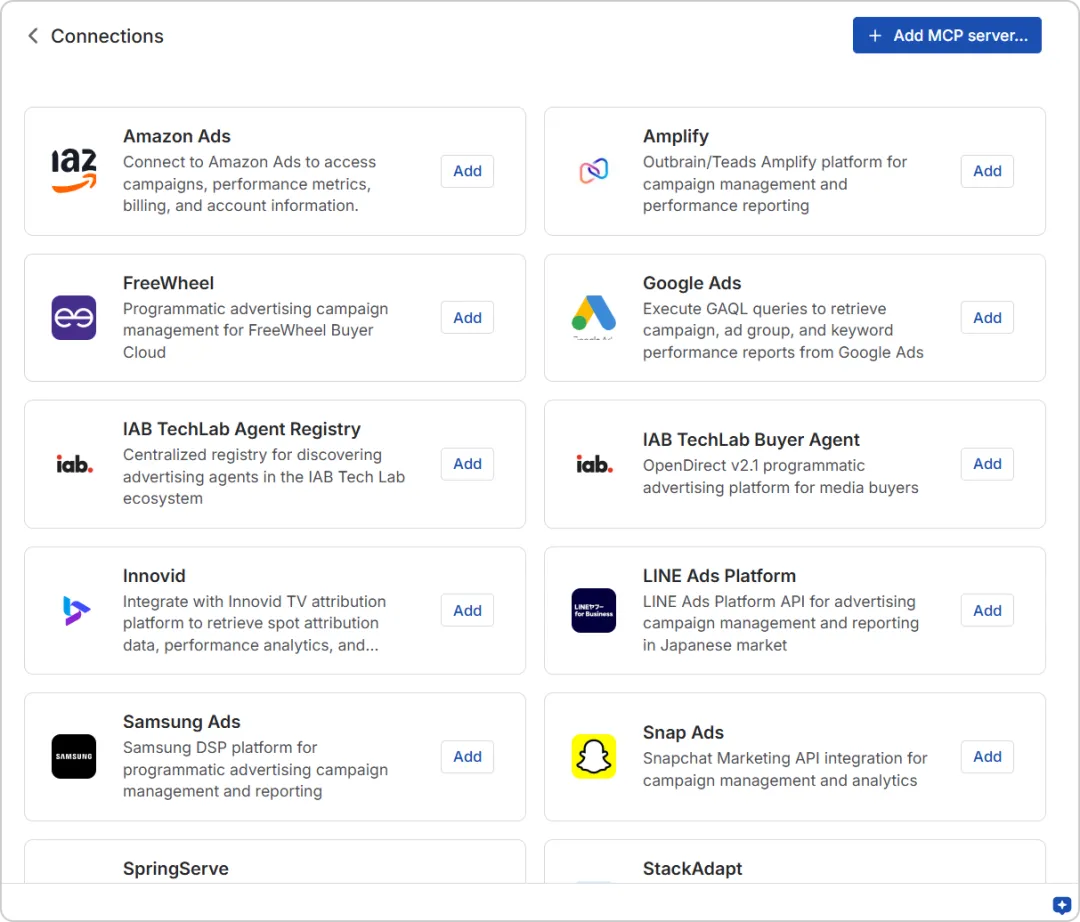Open the help widget icon at bottom corner
The height and width of the screenshot is (922, 1080).
click(x=1061, y=905)
